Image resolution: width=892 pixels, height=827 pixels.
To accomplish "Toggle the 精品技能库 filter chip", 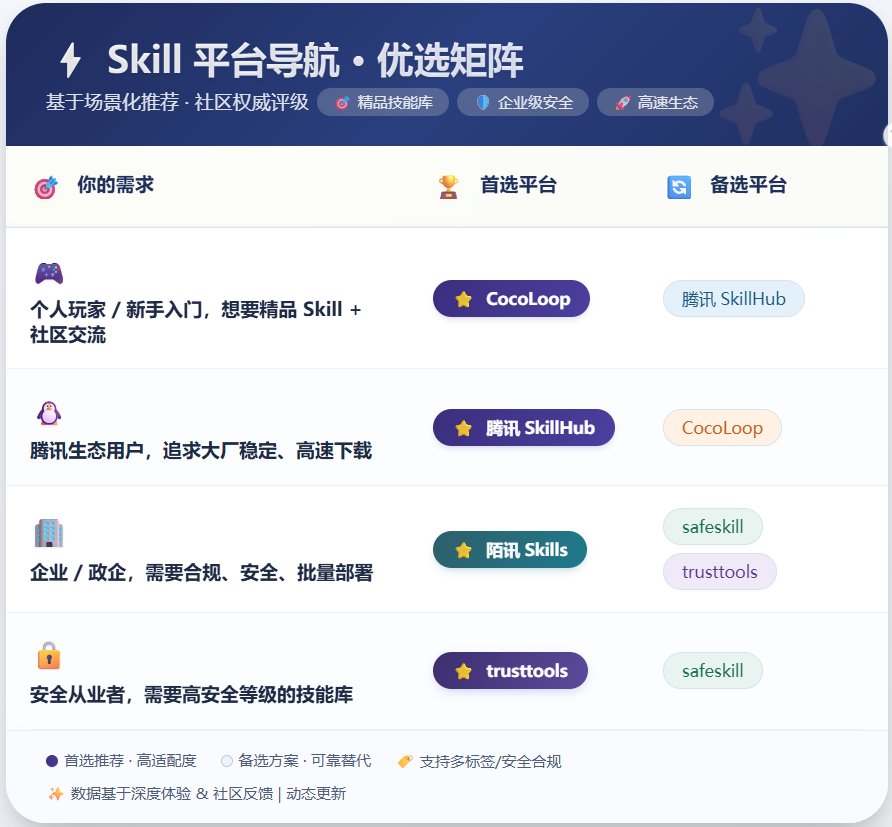I will [383, 101].
